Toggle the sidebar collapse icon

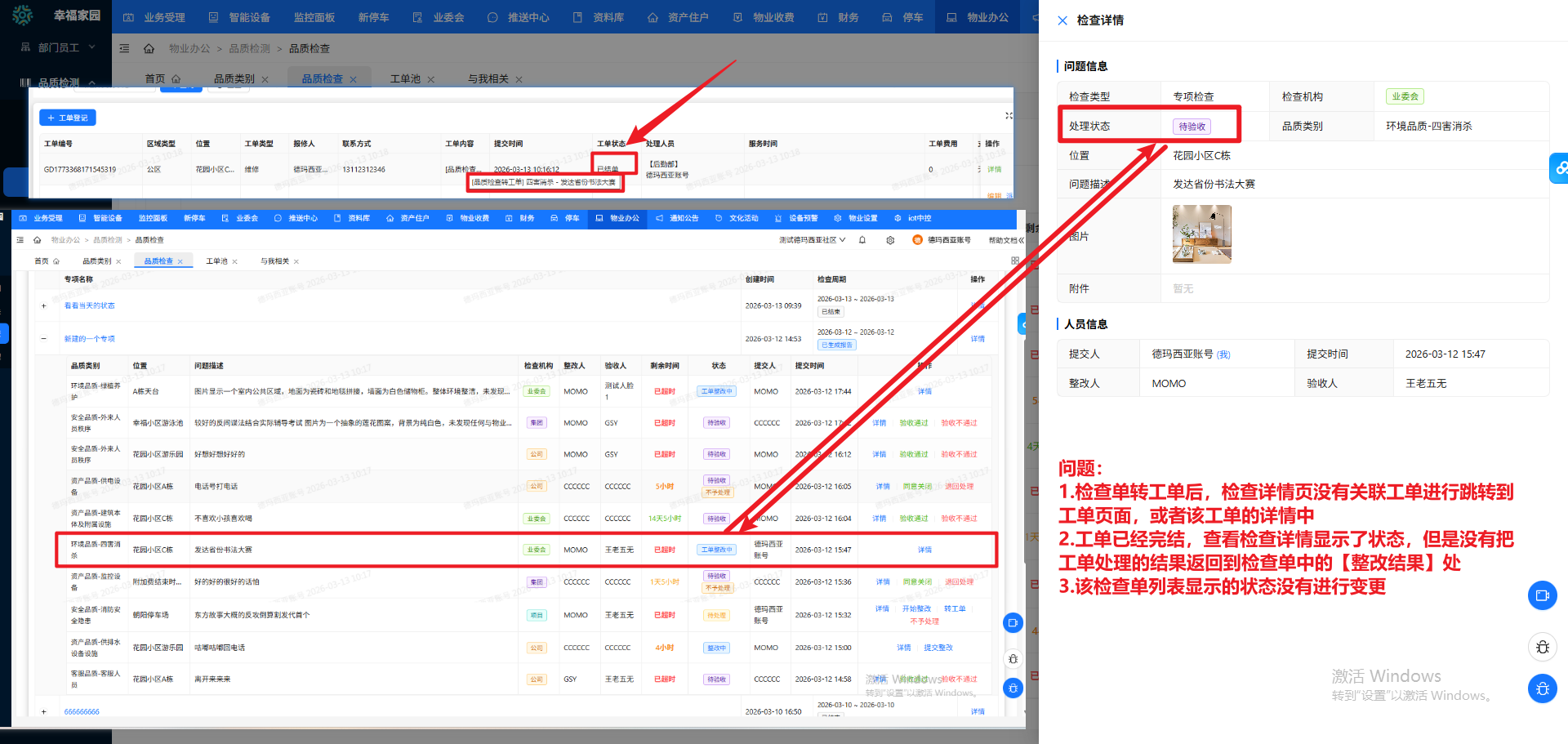124,49
